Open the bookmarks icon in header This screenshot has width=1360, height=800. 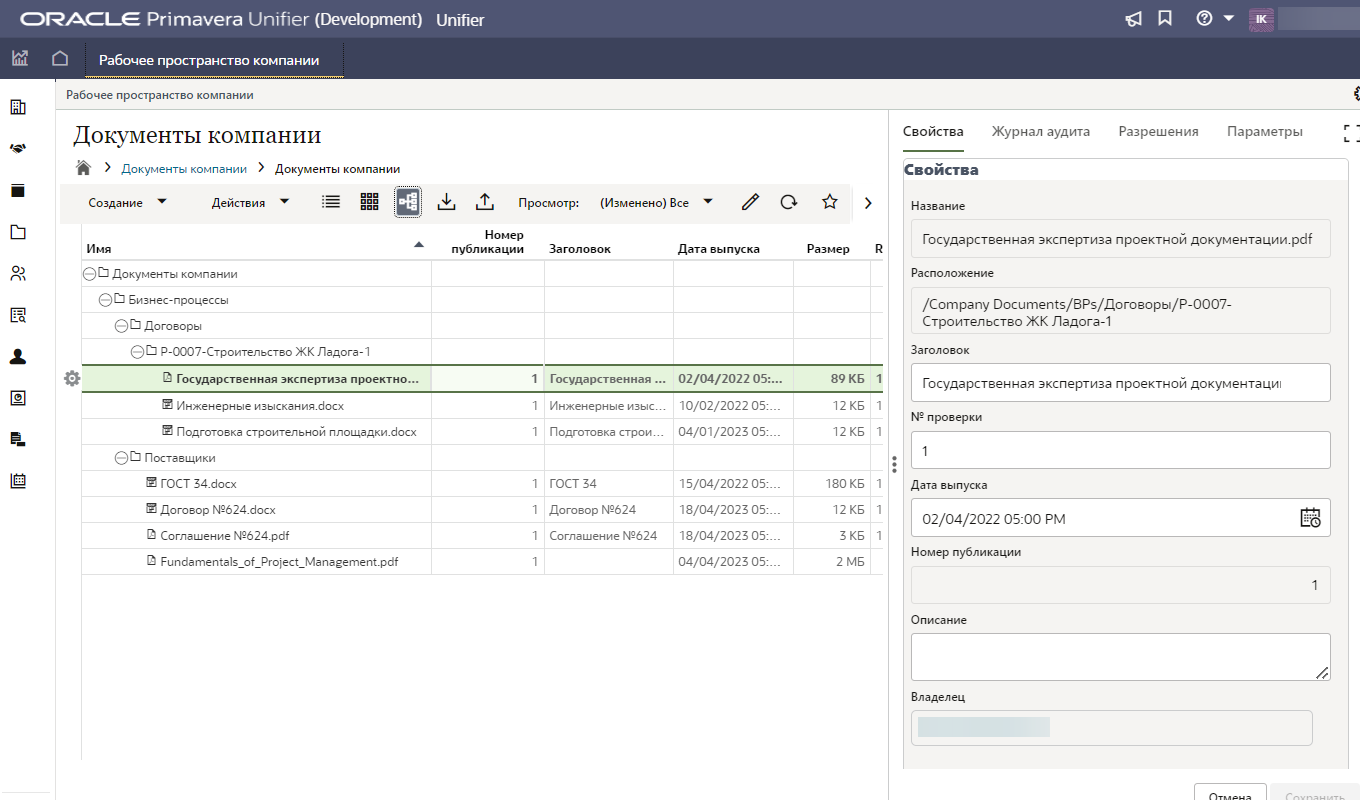1165,19
